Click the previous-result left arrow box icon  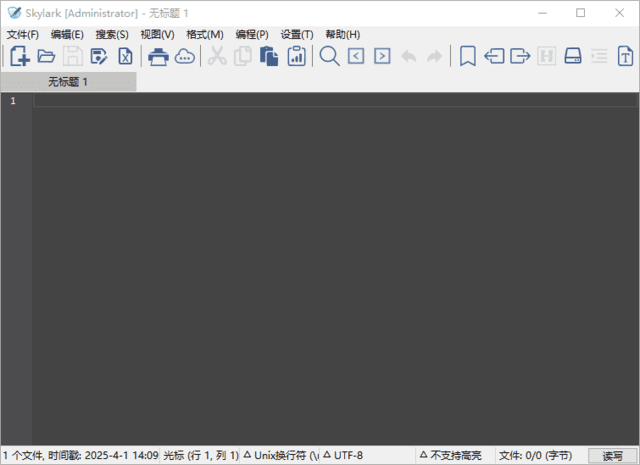[x=356, y=57]
